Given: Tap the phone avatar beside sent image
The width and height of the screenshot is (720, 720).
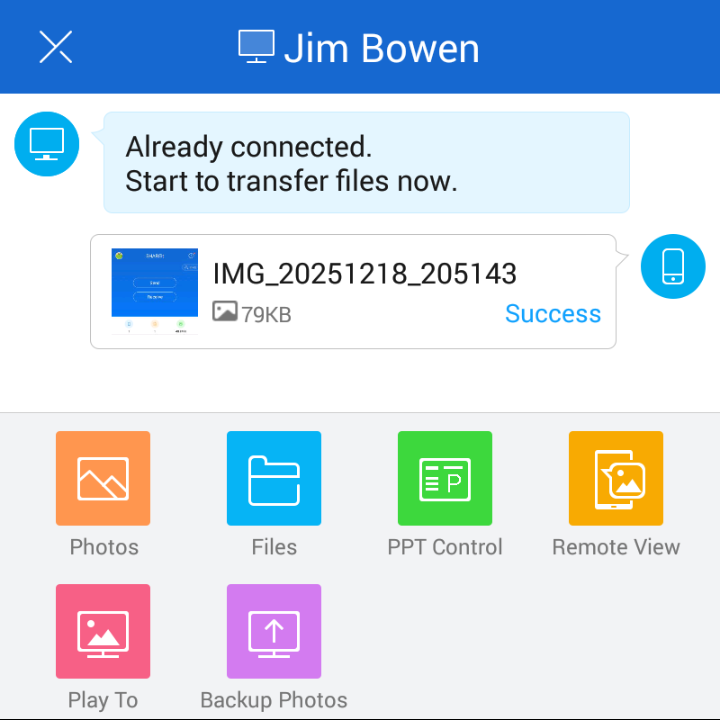Looking at the screenshot, I should click(x=673, y=266).
